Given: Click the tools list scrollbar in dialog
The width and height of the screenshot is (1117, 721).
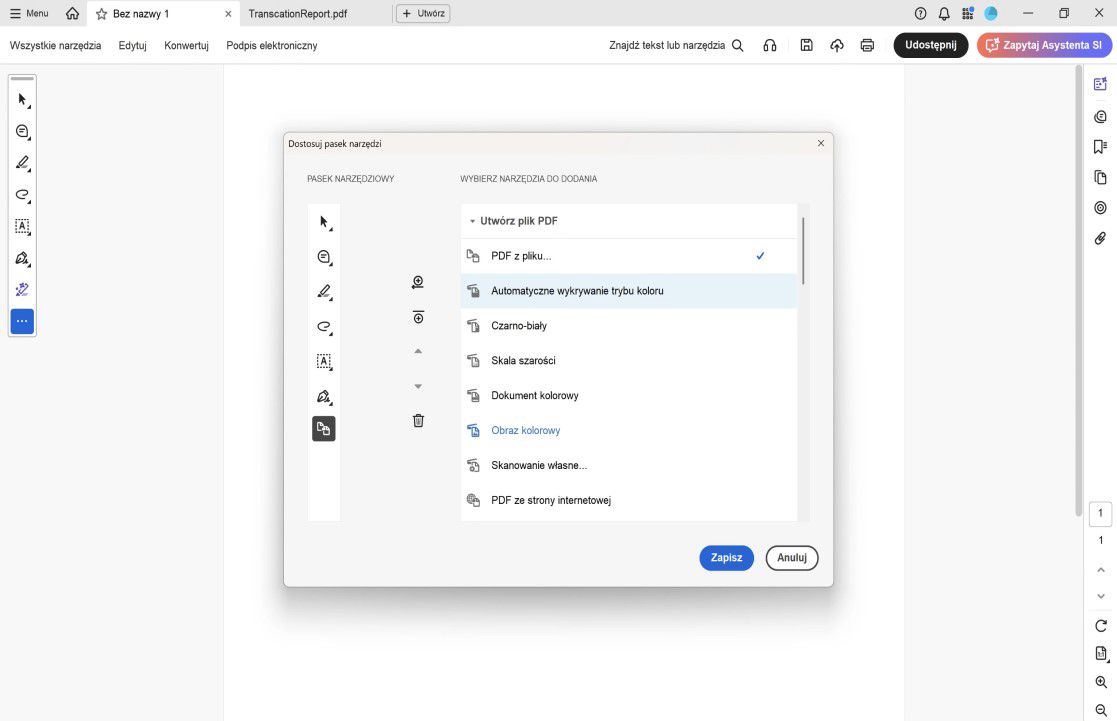Looking at the screenshot, I should click(803, 251).
